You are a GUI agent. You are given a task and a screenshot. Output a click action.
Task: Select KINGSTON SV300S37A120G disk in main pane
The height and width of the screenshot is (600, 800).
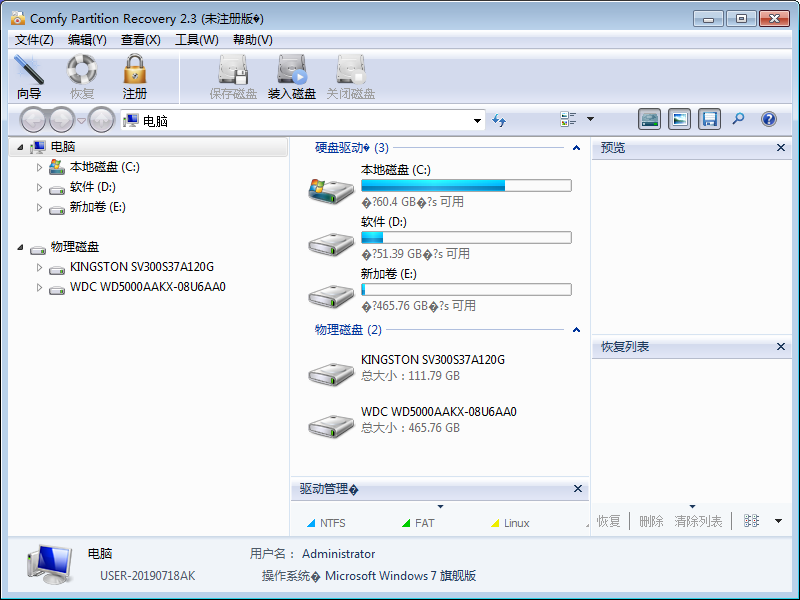pyautogui.click(x=407, y=368)
